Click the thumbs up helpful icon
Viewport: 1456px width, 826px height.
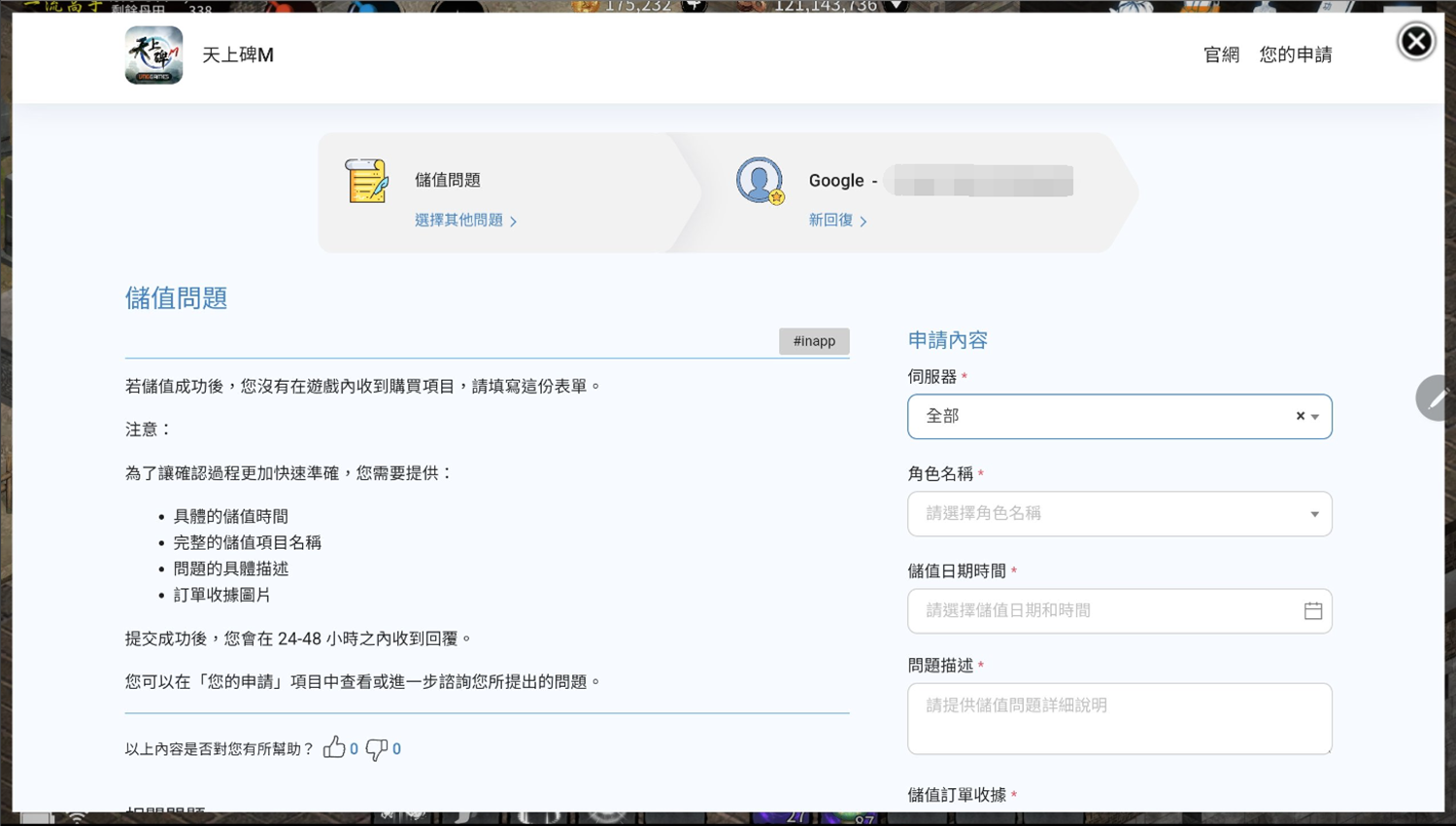334,747
